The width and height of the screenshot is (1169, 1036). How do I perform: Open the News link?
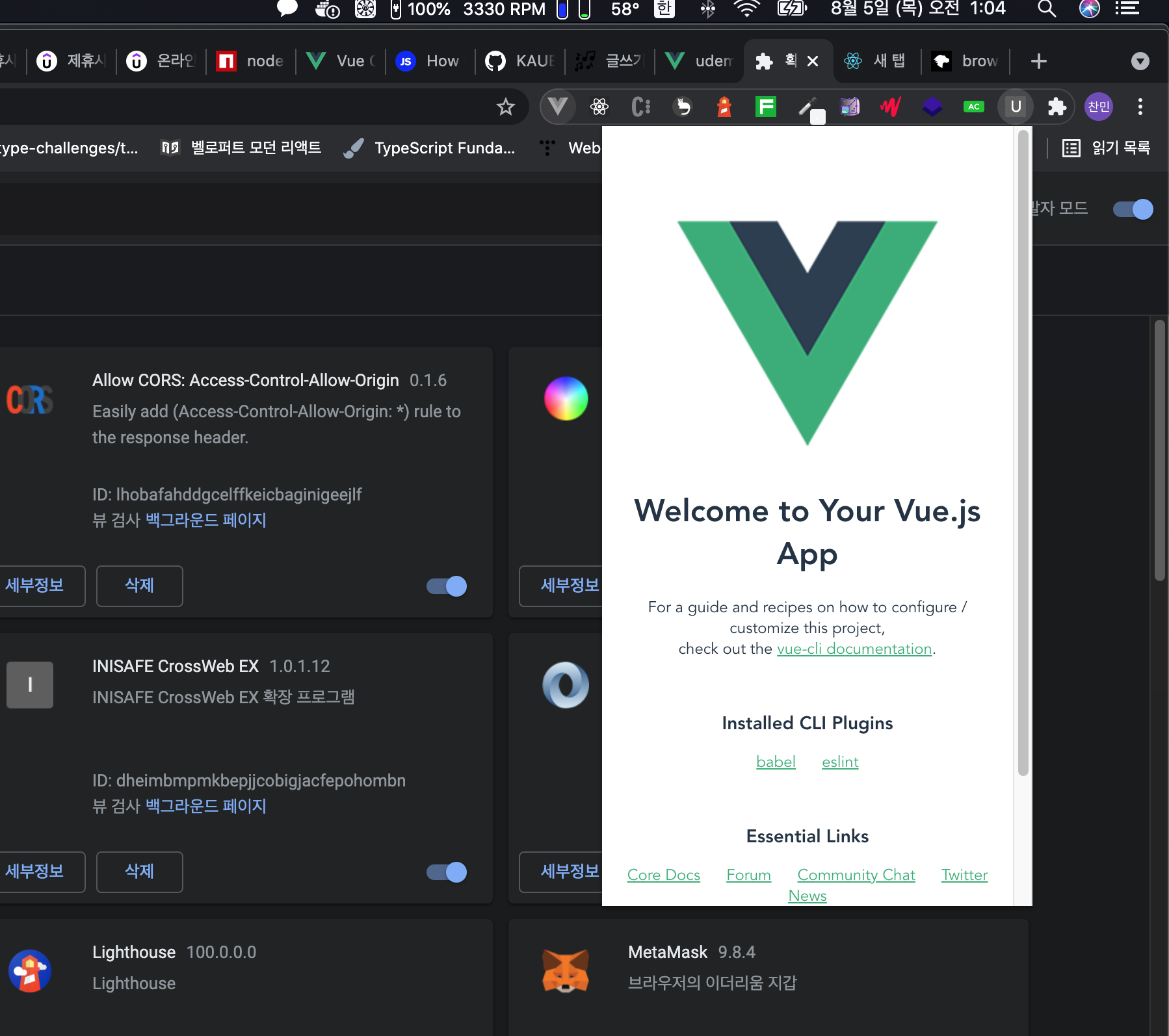tap(808, 896)
